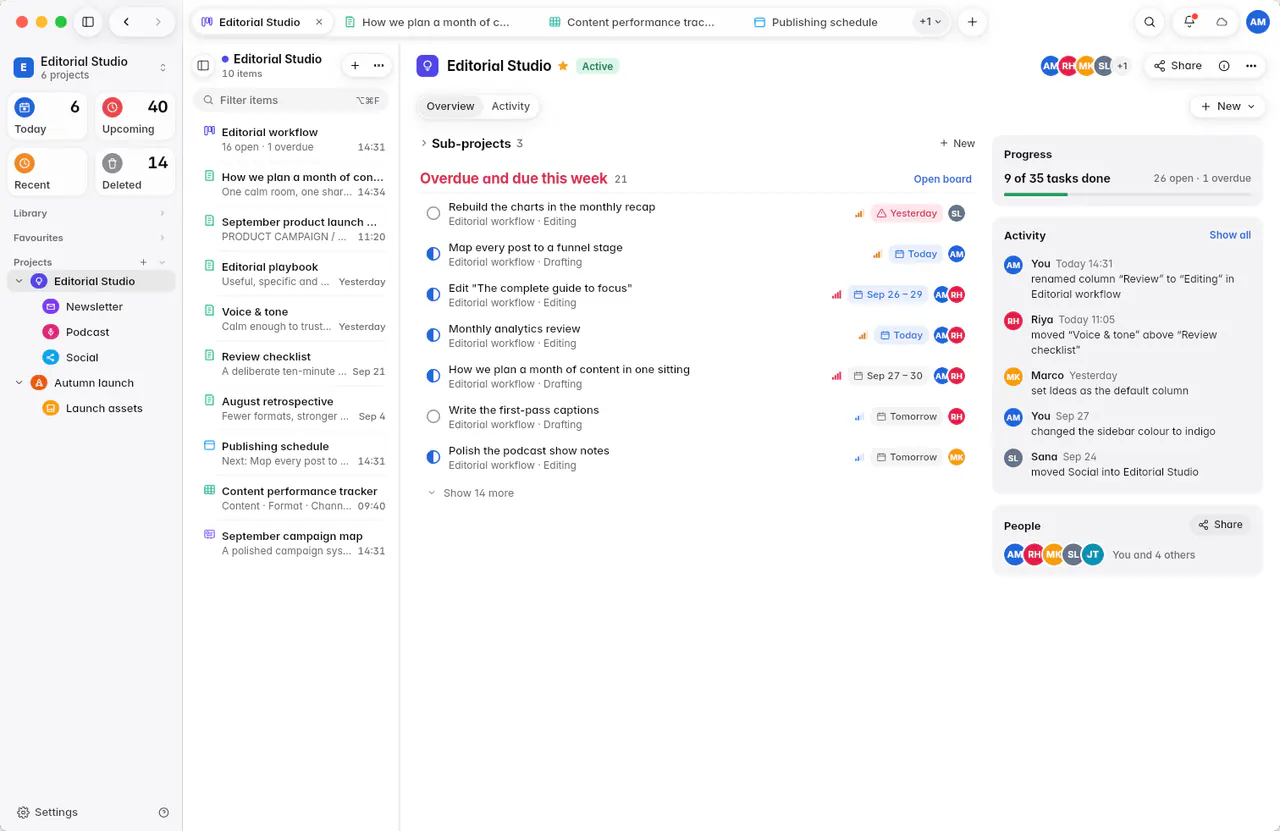Go back with the left arrow
This screenshot has height=831, width=1280.
pyautogui.click(x=126, y=22)
